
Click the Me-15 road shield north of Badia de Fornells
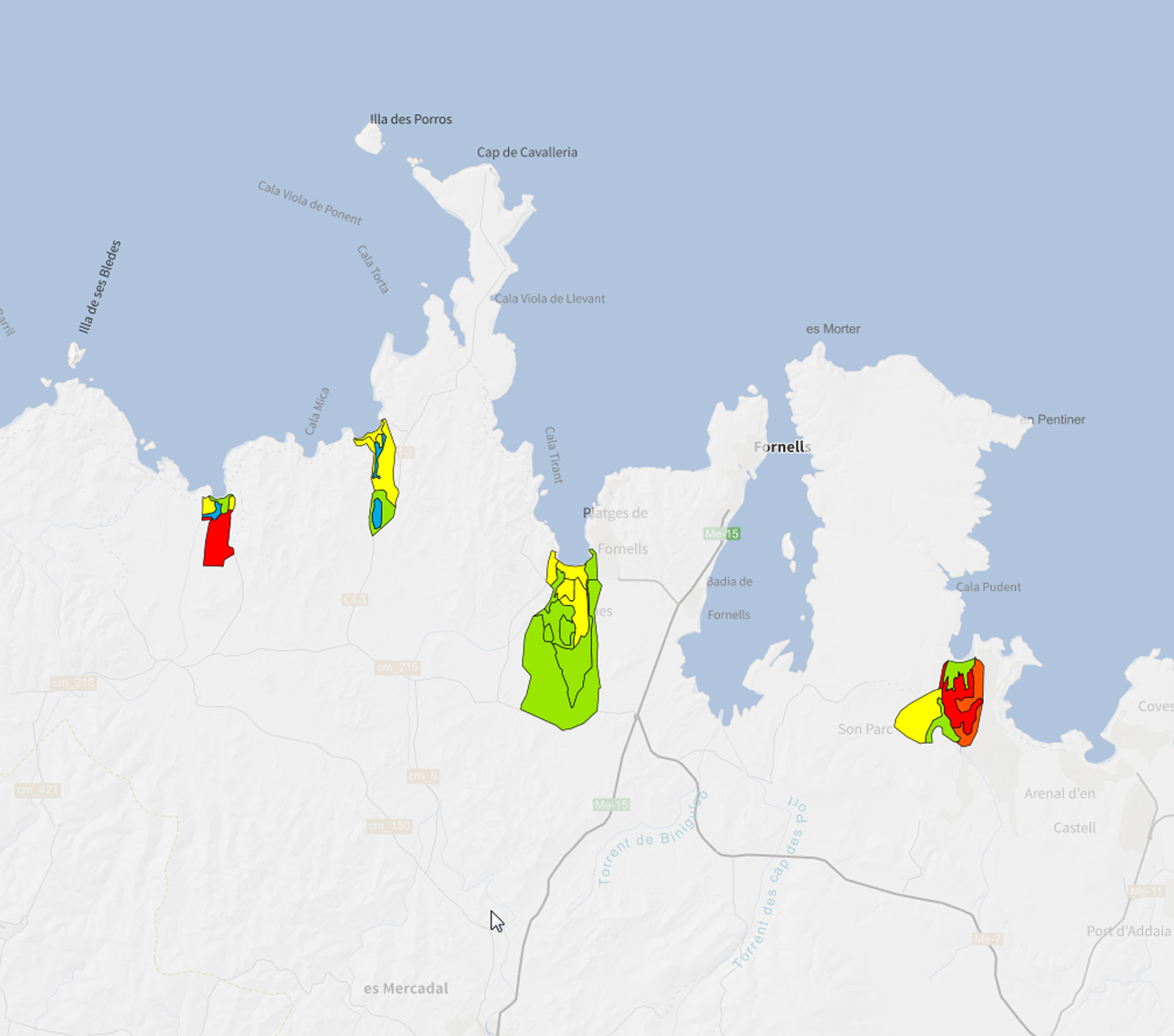pyautogui.click(x=721, y=534)
